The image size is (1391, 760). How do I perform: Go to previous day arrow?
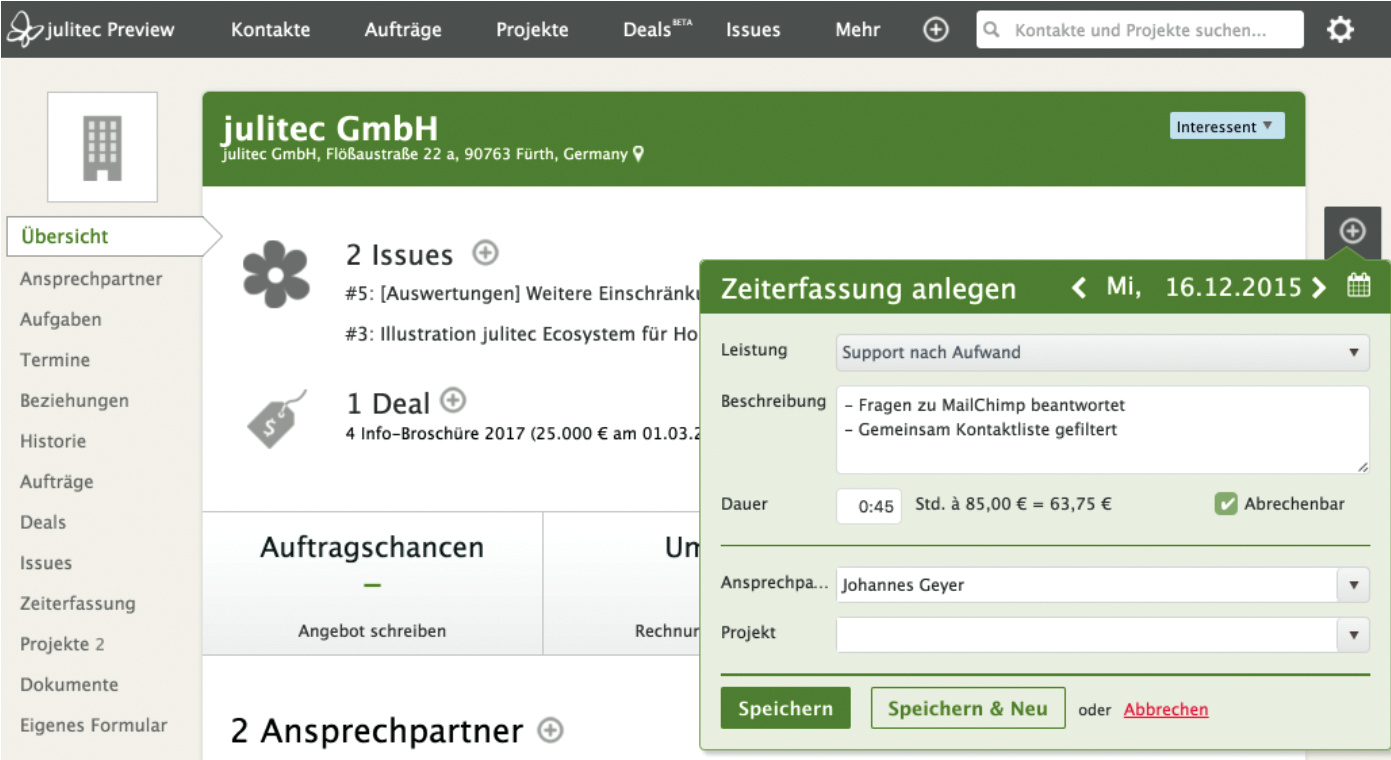click(x=1079, y=288)
